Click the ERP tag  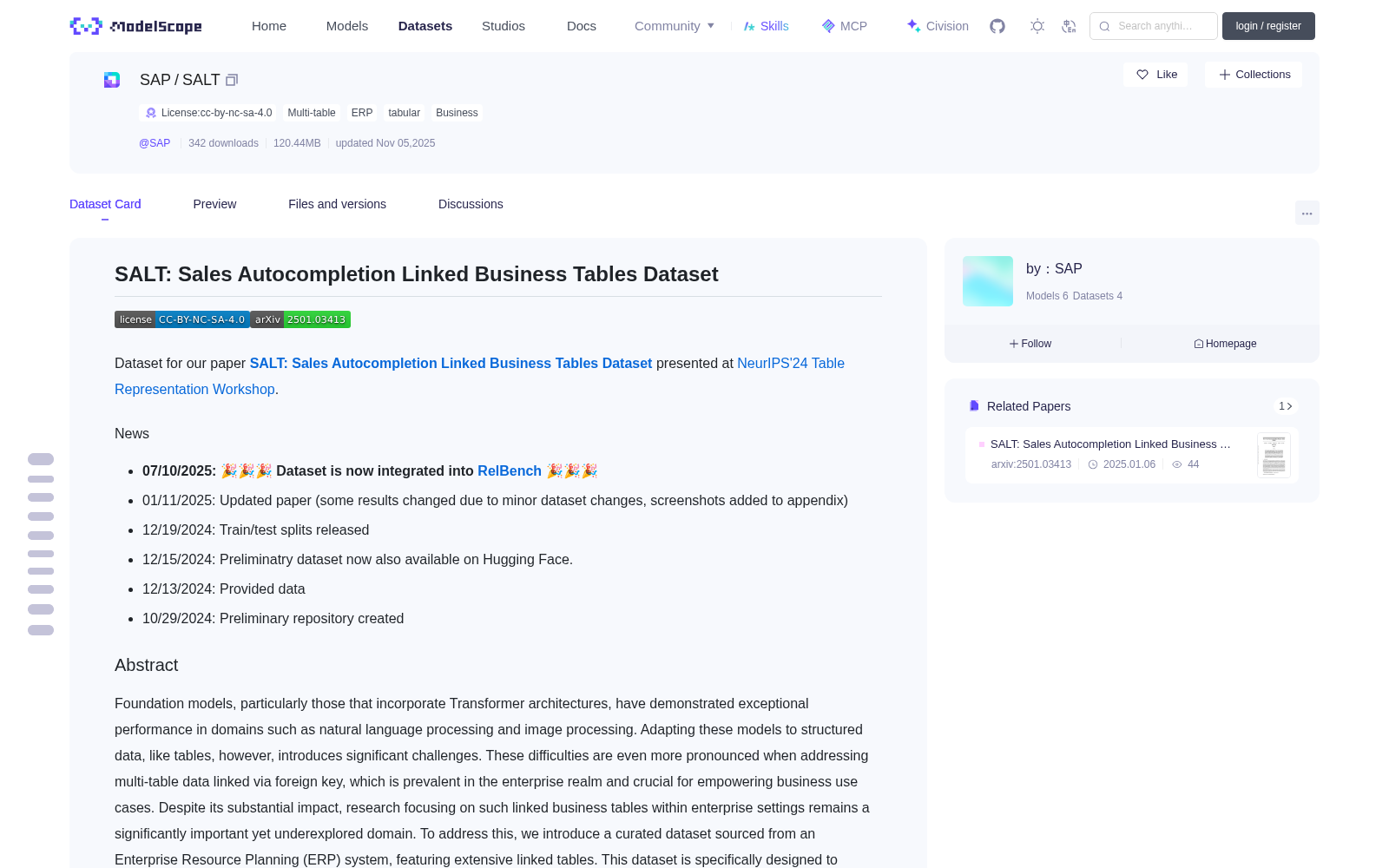pos(362,113)
